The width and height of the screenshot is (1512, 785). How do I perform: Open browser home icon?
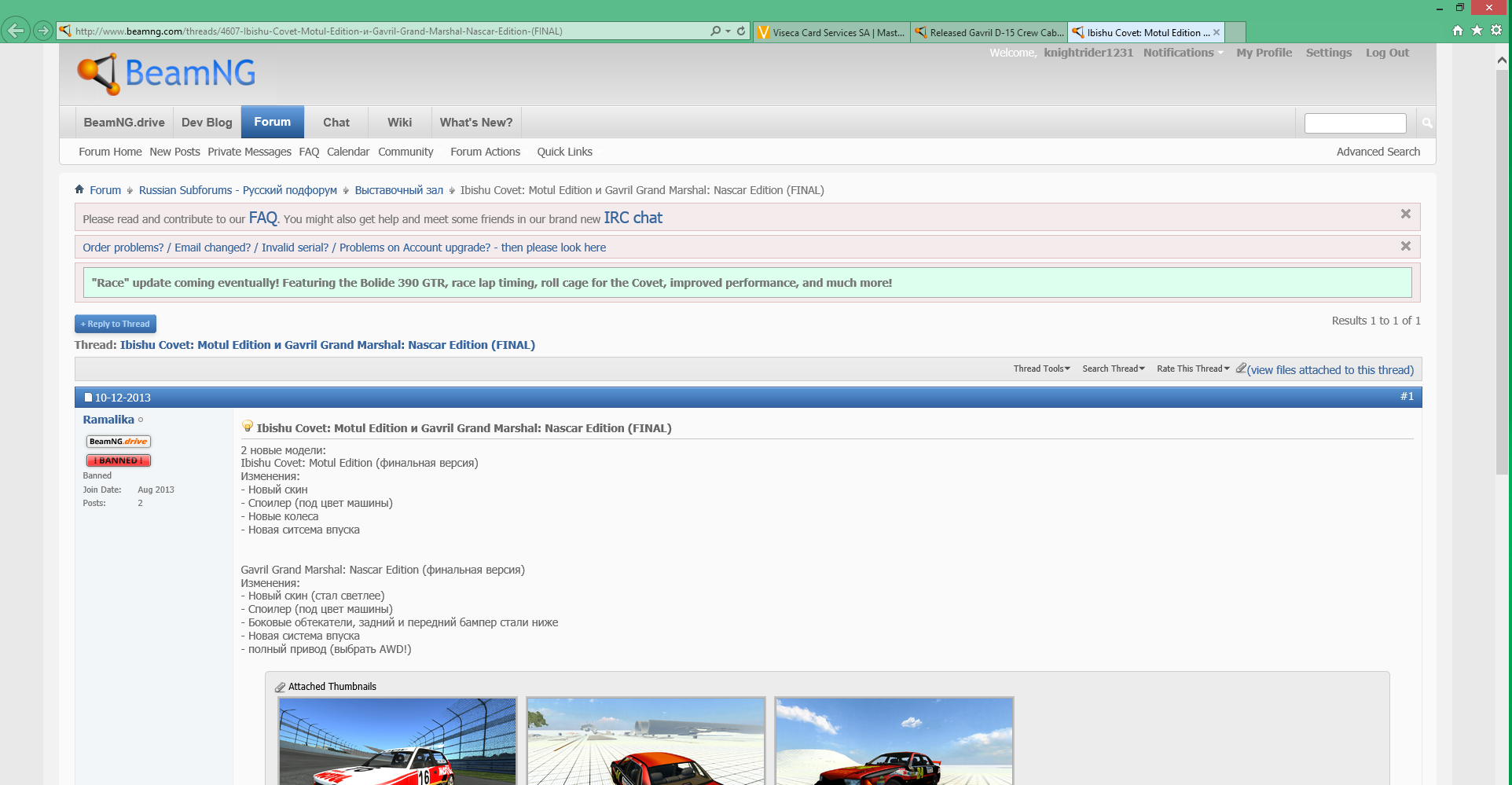tap(1458, 30)
